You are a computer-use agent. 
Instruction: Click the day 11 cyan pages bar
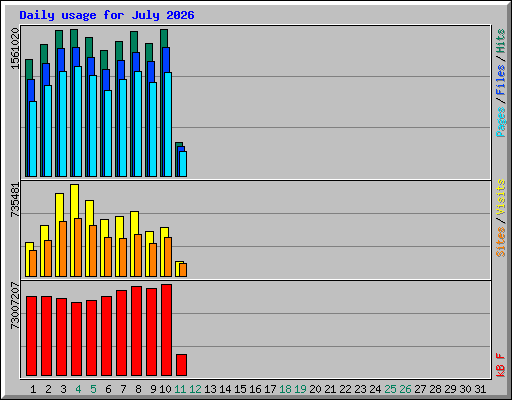[x=183, y=164]
